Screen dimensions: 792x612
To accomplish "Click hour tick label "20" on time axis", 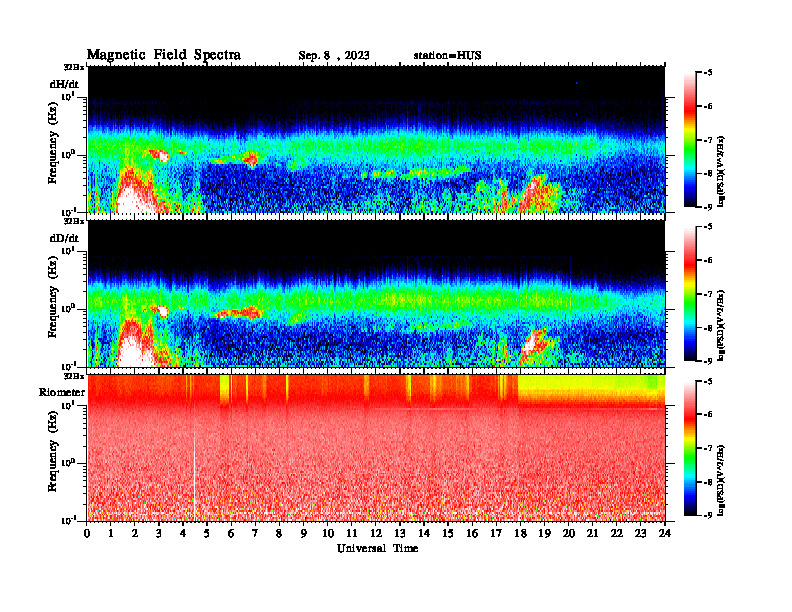I will tap(569, 533).
